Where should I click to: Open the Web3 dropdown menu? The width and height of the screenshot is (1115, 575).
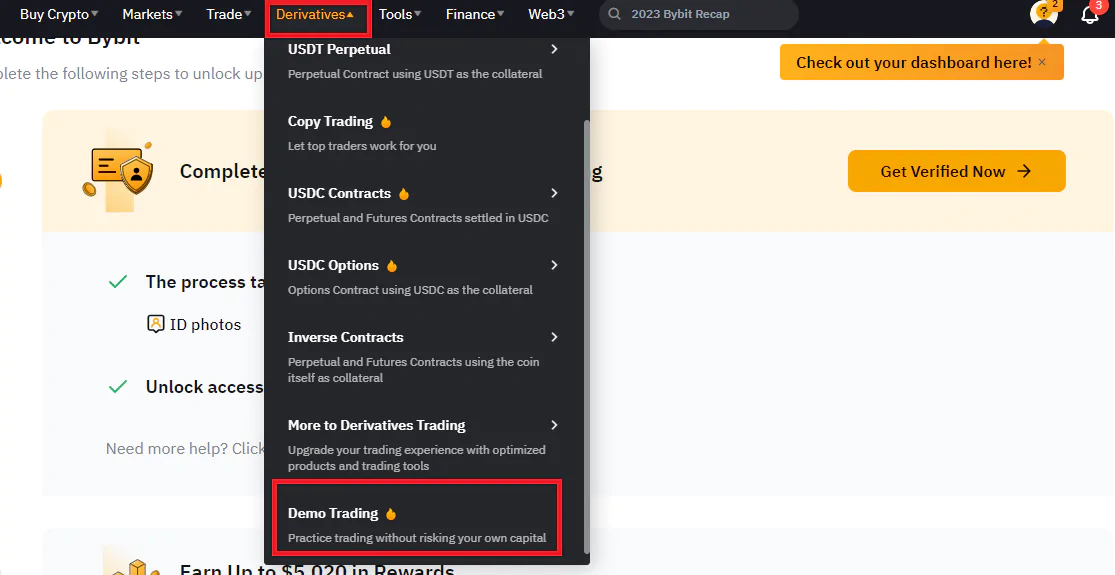tap(551, 14)
